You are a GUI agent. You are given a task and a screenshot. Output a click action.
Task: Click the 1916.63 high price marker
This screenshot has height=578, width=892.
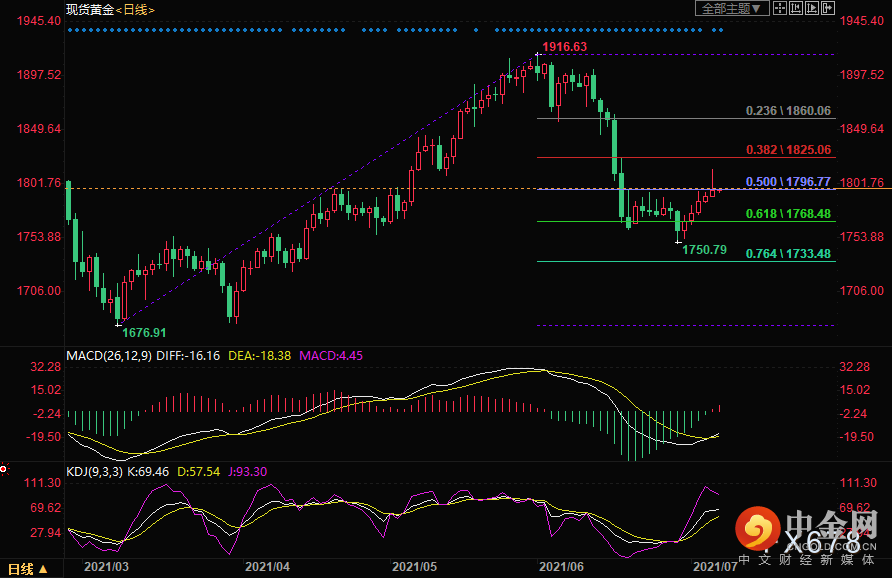[x=564, y=47]
